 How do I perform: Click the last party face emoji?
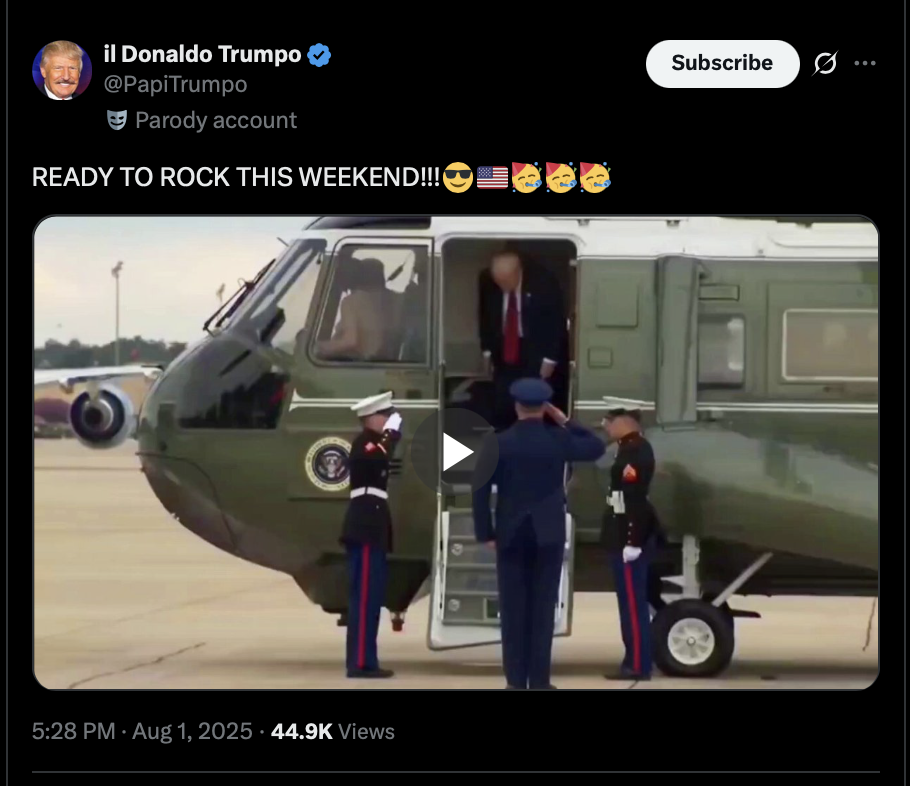tap(595, 177)
